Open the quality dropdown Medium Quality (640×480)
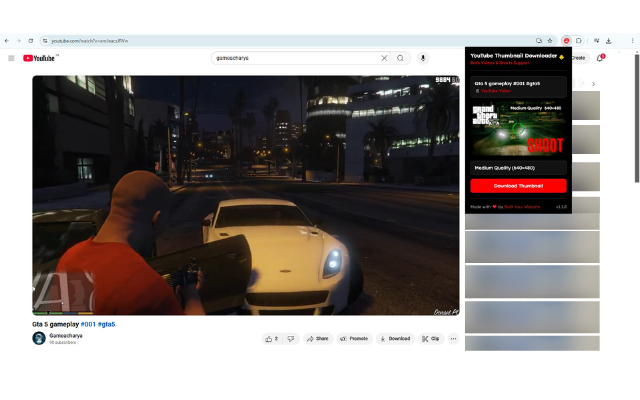Image resolution: width=640 pixels, height=400 pixels. click(518, 168)
